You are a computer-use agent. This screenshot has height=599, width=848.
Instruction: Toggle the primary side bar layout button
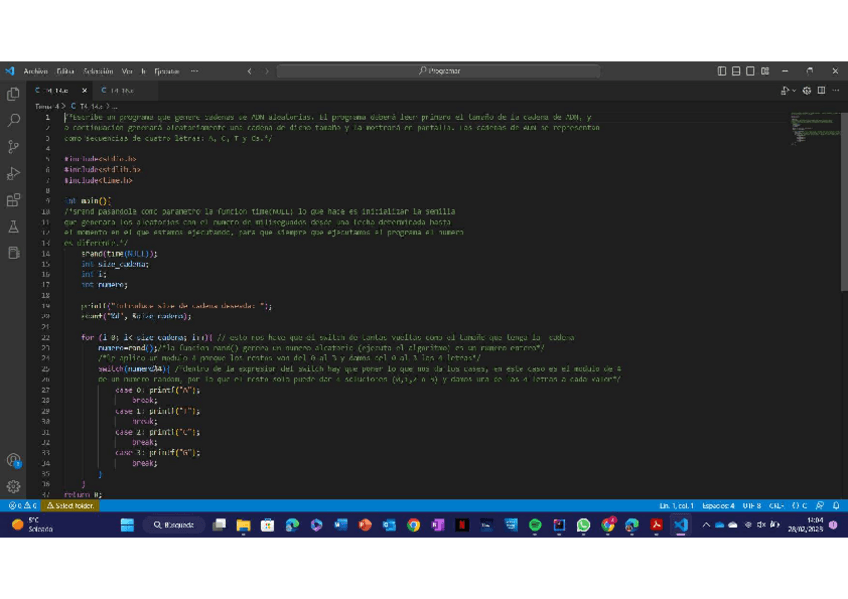[722, 71]
